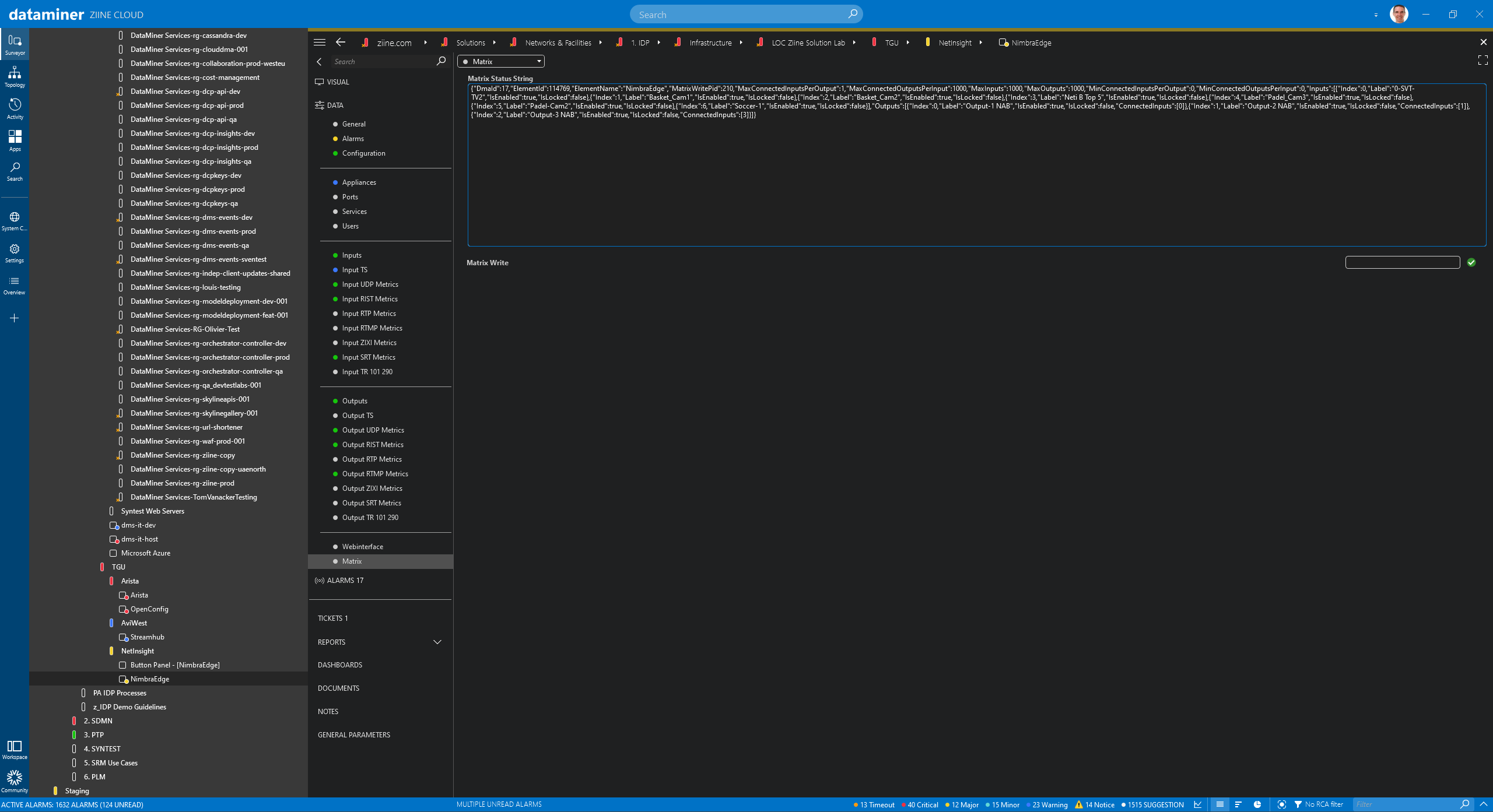Click the alarm focus icon in the status bar

click(x=1281, y=804)
